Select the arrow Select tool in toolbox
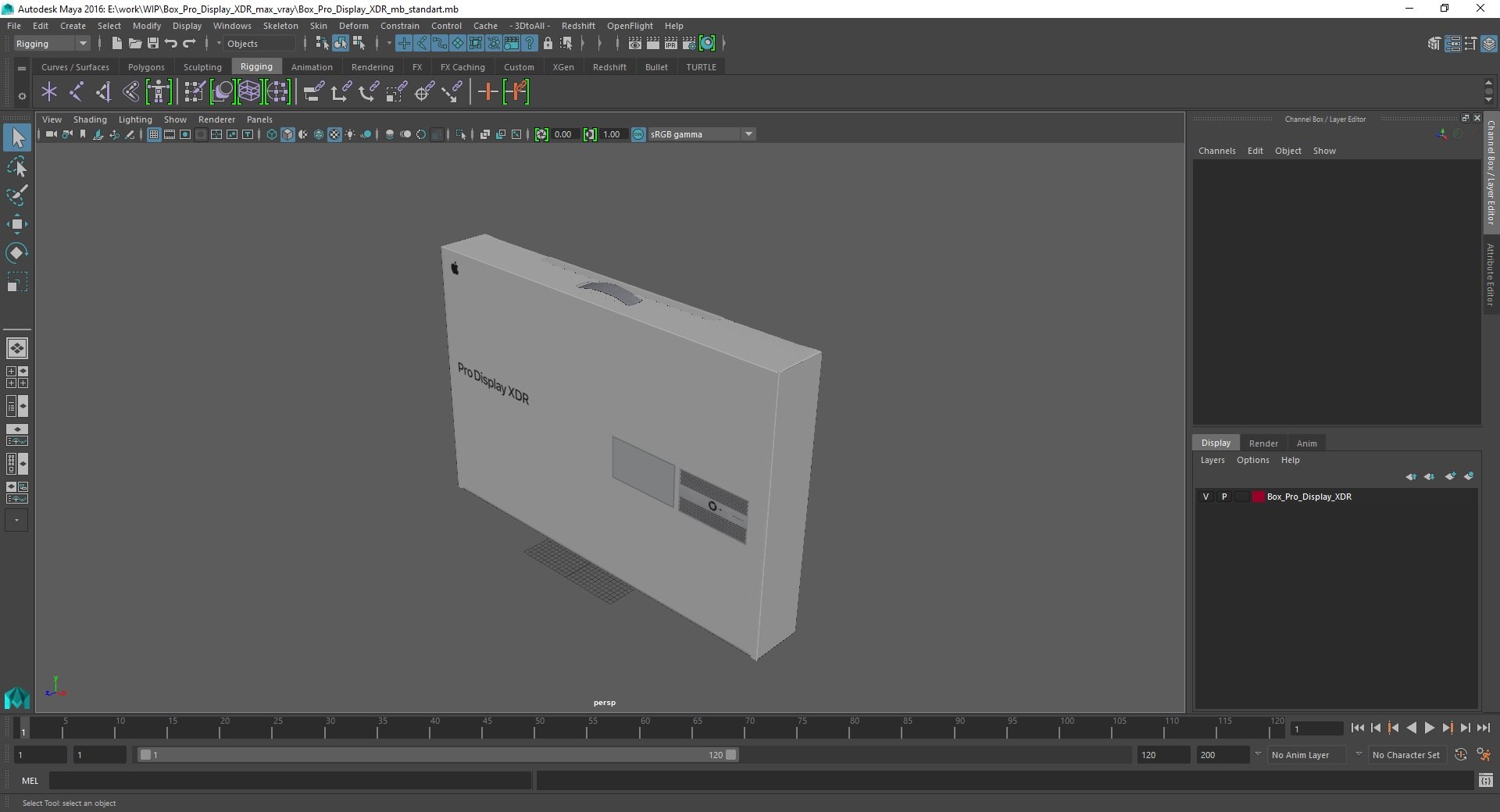1500x812 pixels. tap(17, 138)
